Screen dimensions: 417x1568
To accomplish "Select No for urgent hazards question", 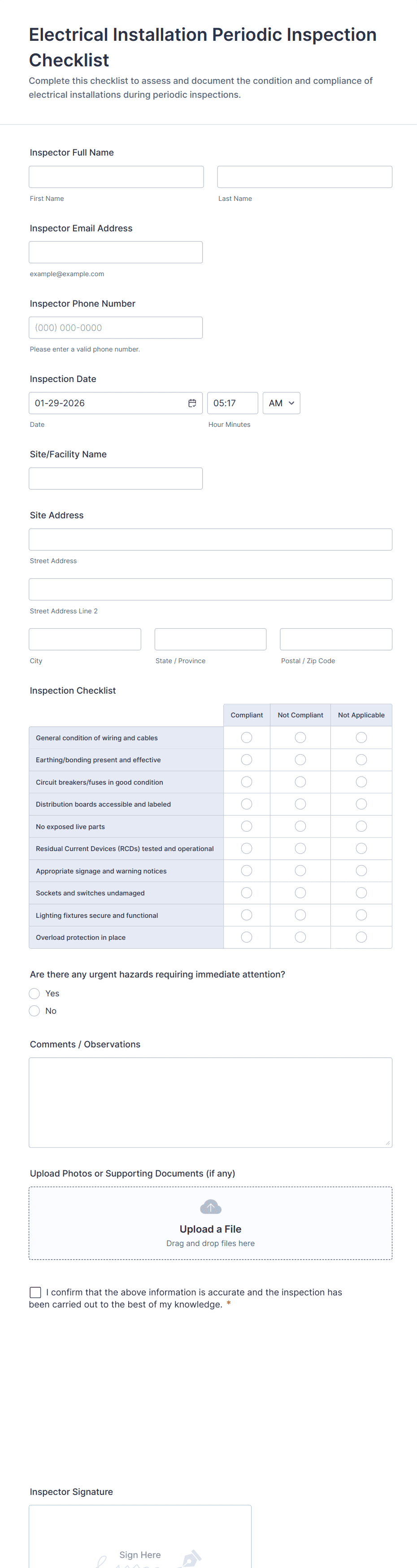I will click(x=34, y=1011).
